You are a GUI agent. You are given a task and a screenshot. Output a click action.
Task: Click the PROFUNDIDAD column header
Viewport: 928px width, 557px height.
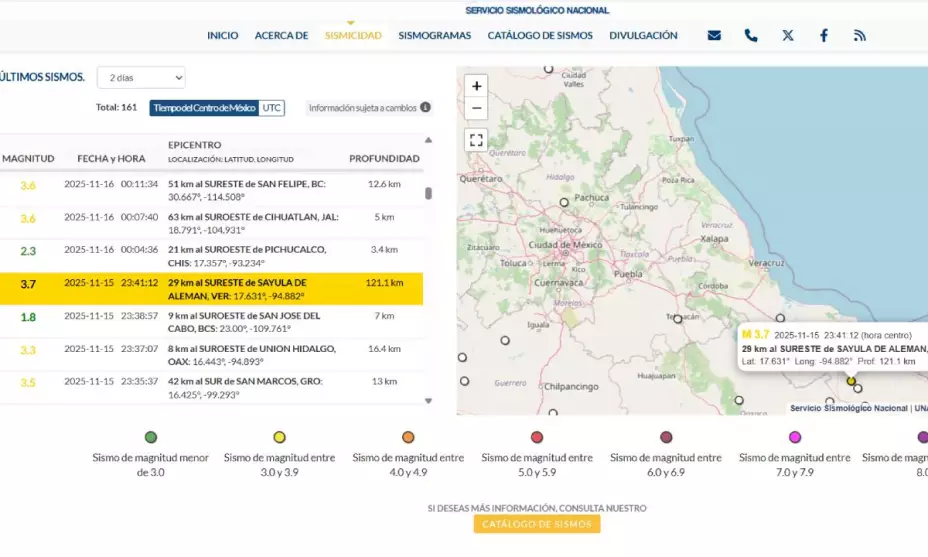point(384,159)
